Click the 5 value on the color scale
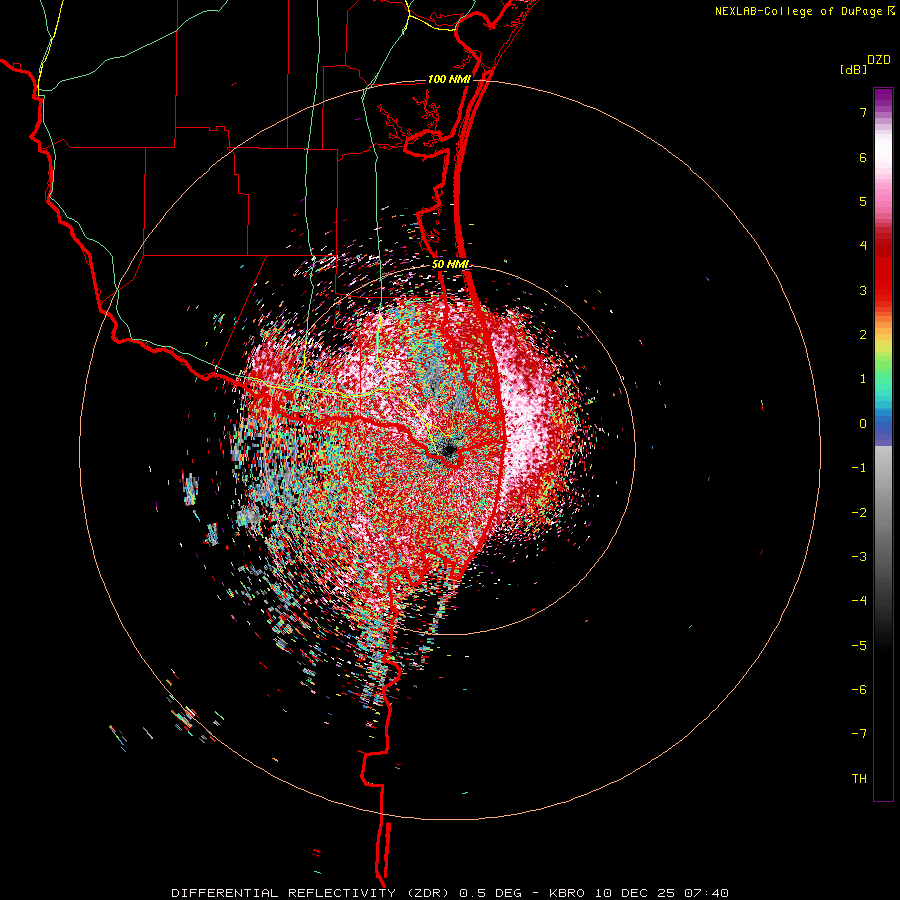 pos(863,201)
